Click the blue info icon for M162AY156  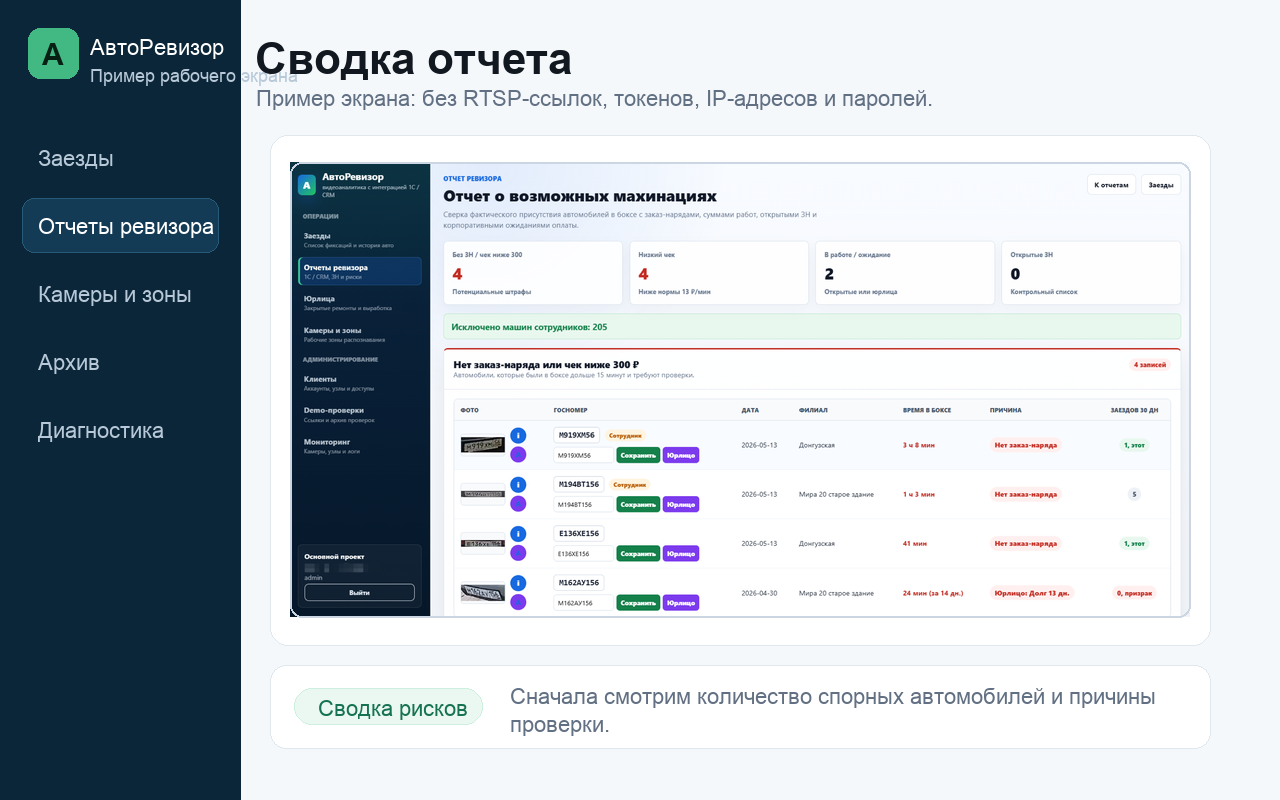518,583
